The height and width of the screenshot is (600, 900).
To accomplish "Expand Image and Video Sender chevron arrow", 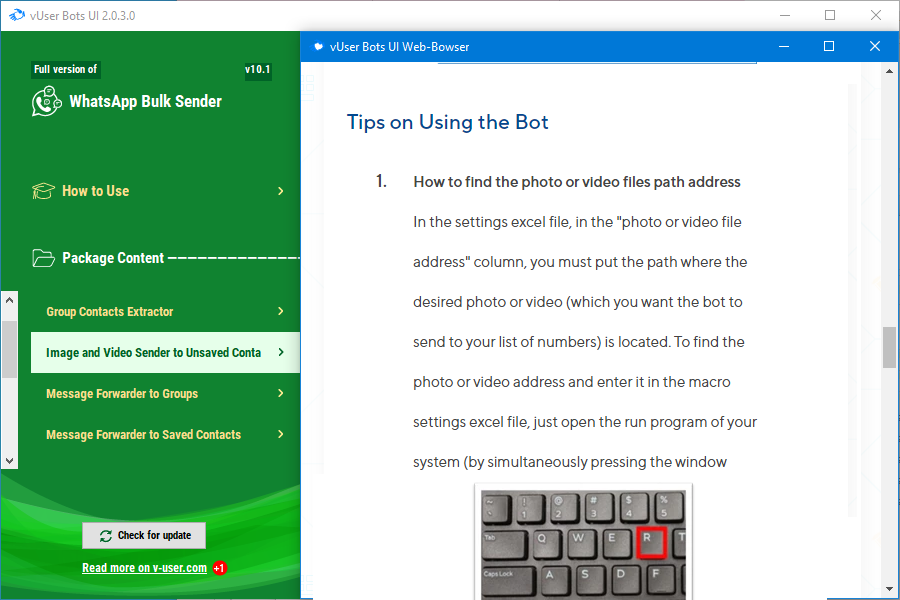I will pos(281,352).
